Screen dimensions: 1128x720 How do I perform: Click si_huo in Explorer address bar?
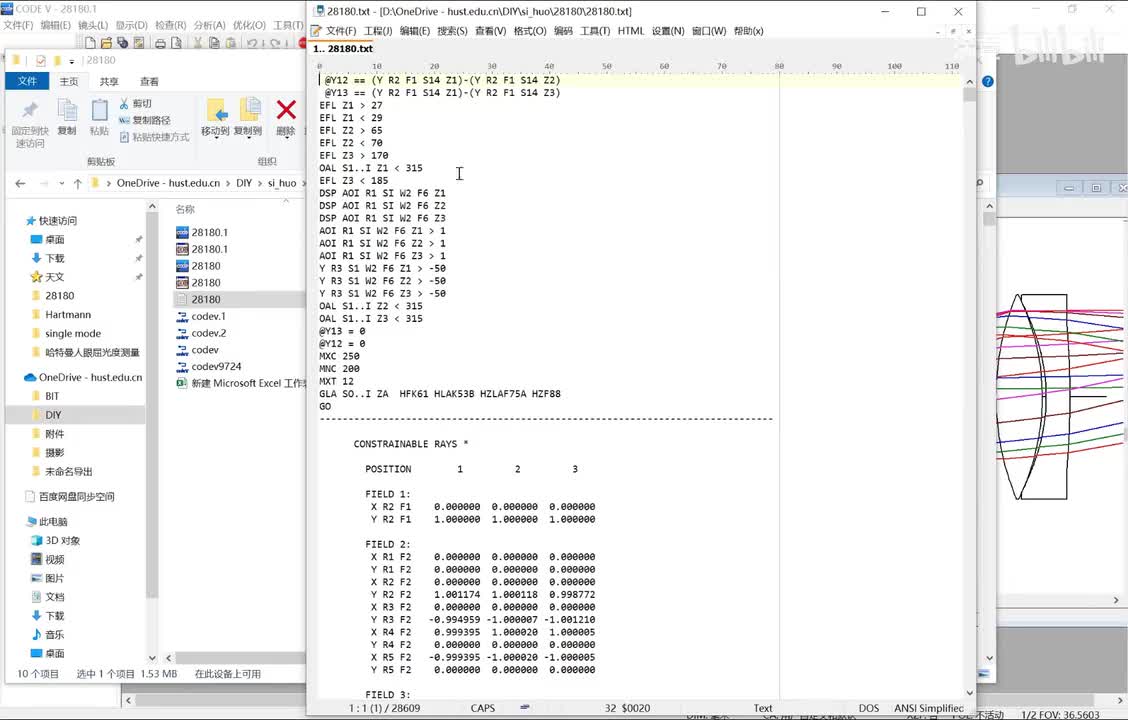(x=282, y=183)
